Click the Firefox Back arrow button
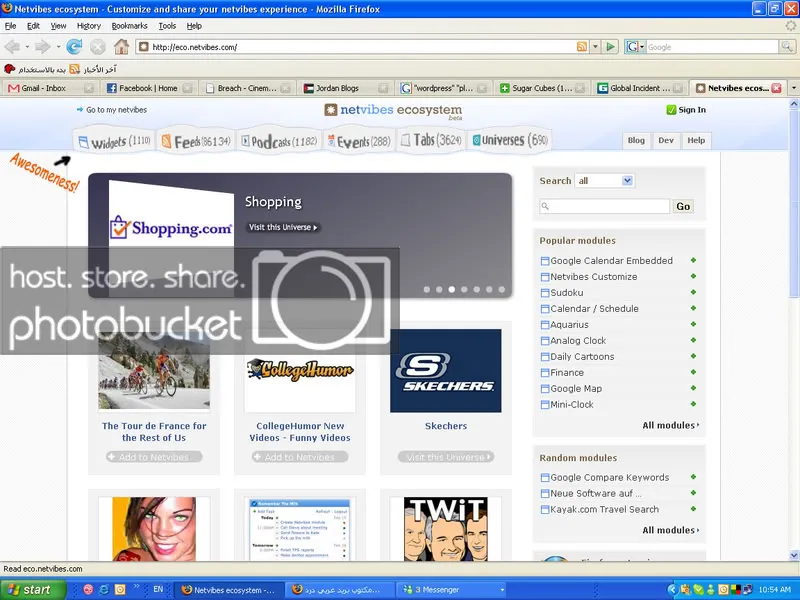 (13, 47)
